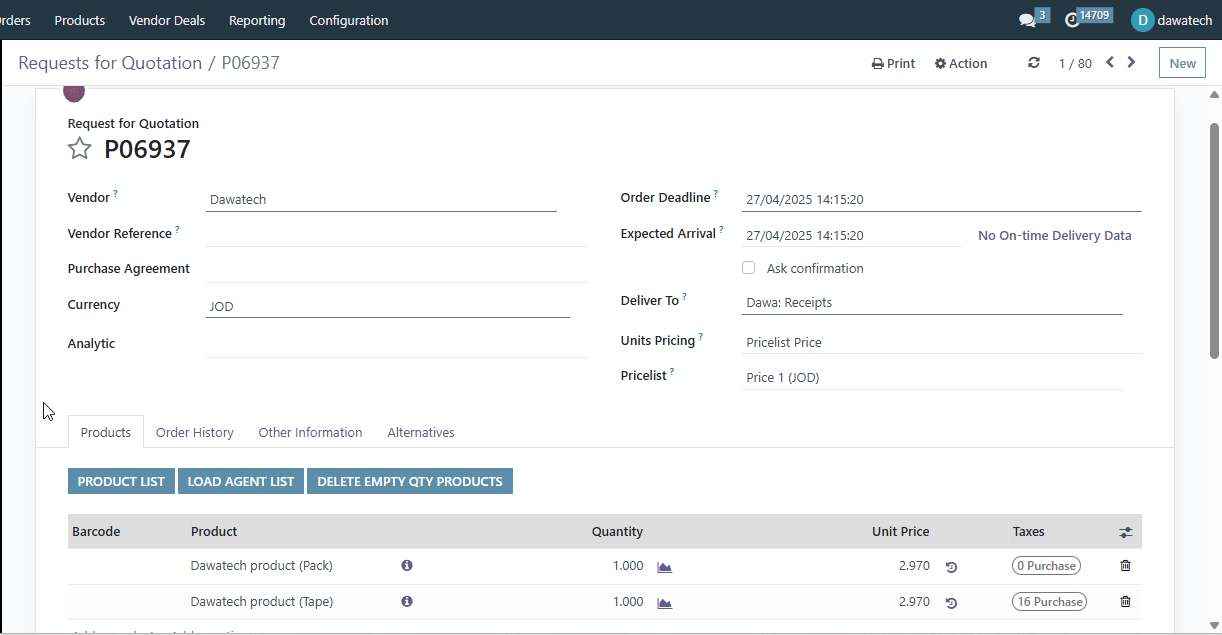This screenshot has width=1222, height=635.
Task: Click unit price 2.970 in Tape row
Action: [x=914, y=602]
